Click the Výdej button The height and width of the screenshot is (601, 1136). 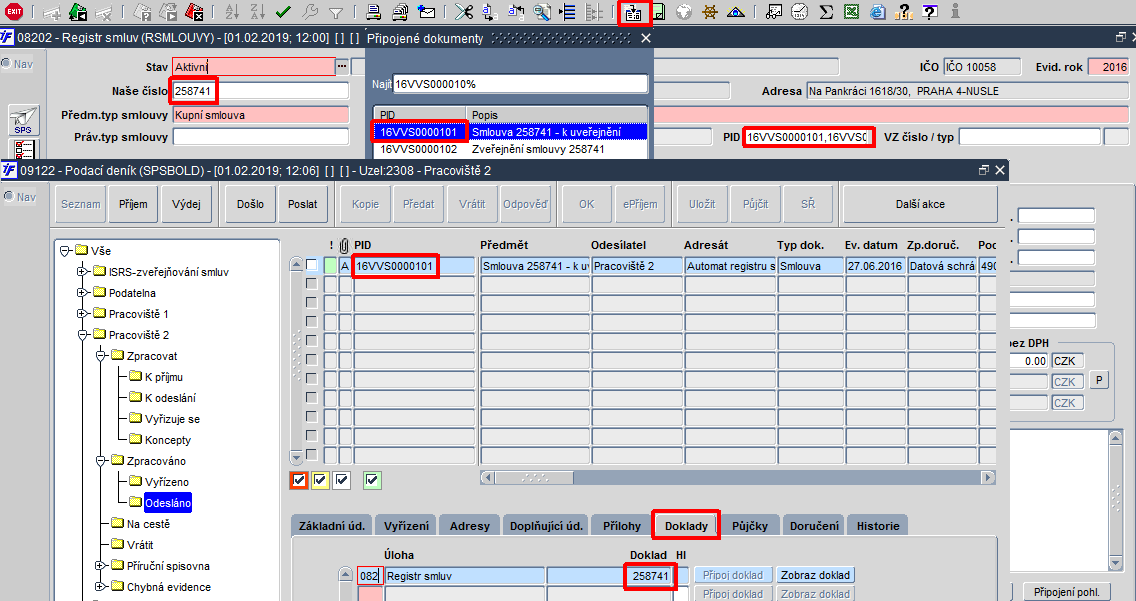point(186,204)
